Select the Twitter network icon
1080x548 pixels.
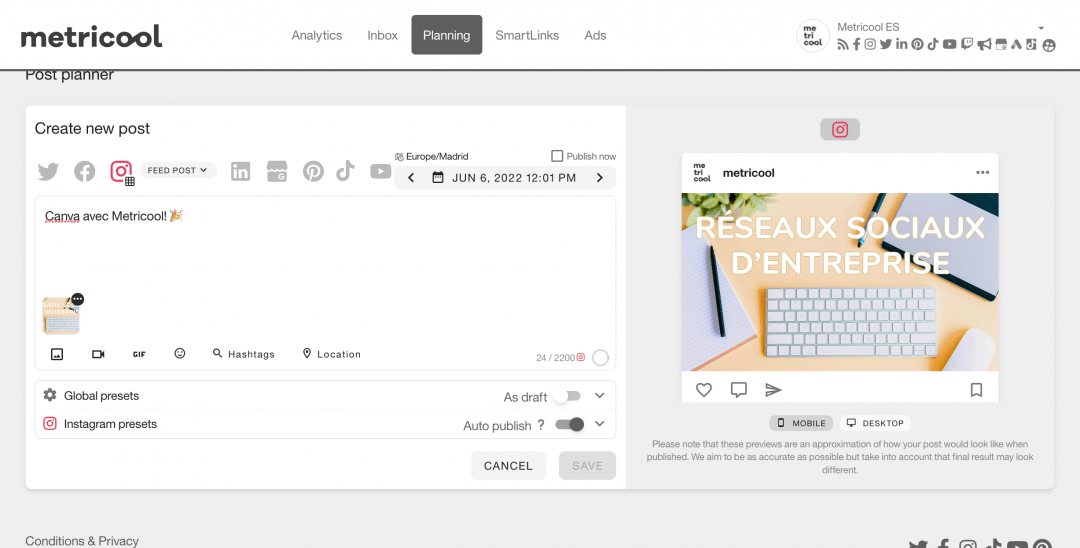click(48, 172)
